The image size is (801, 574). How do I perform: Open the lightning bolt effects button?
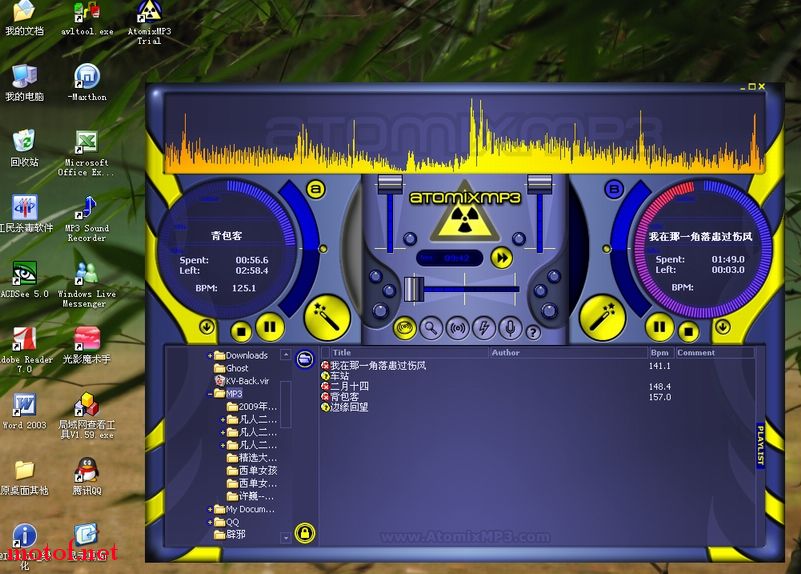pos(484,328)
